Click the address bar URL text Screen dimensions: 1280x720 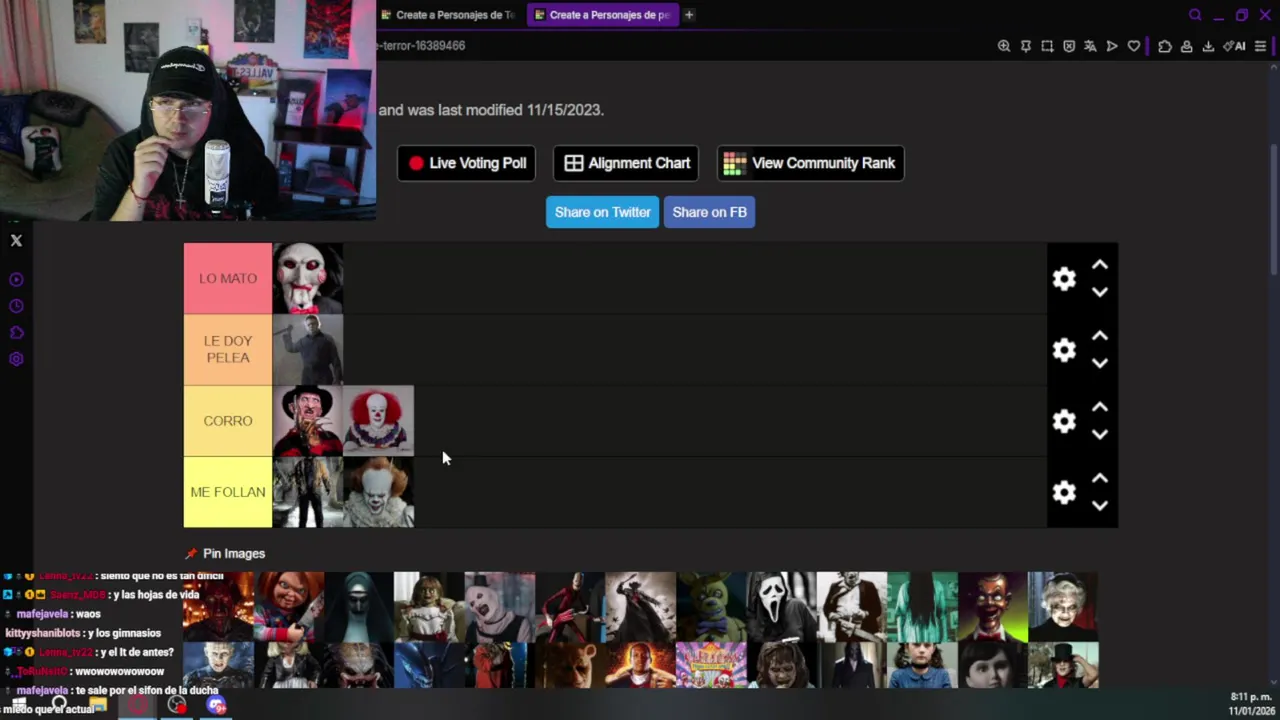[421, 46]
